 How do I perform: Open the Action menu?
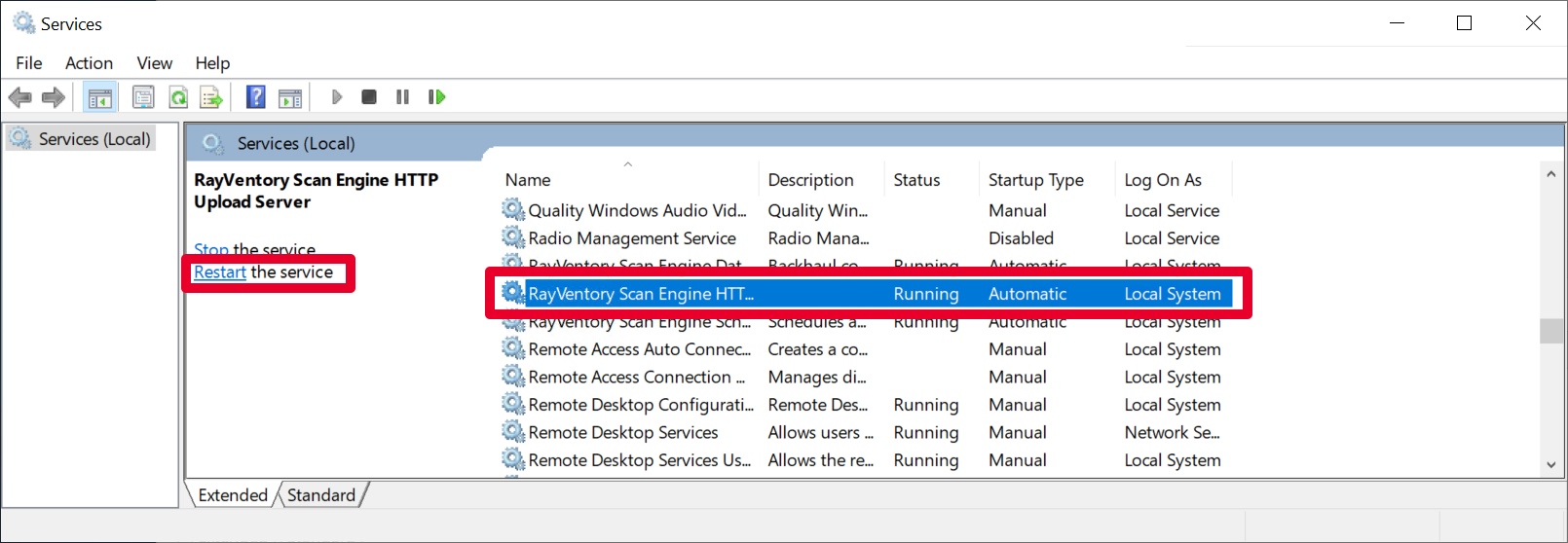89,63
